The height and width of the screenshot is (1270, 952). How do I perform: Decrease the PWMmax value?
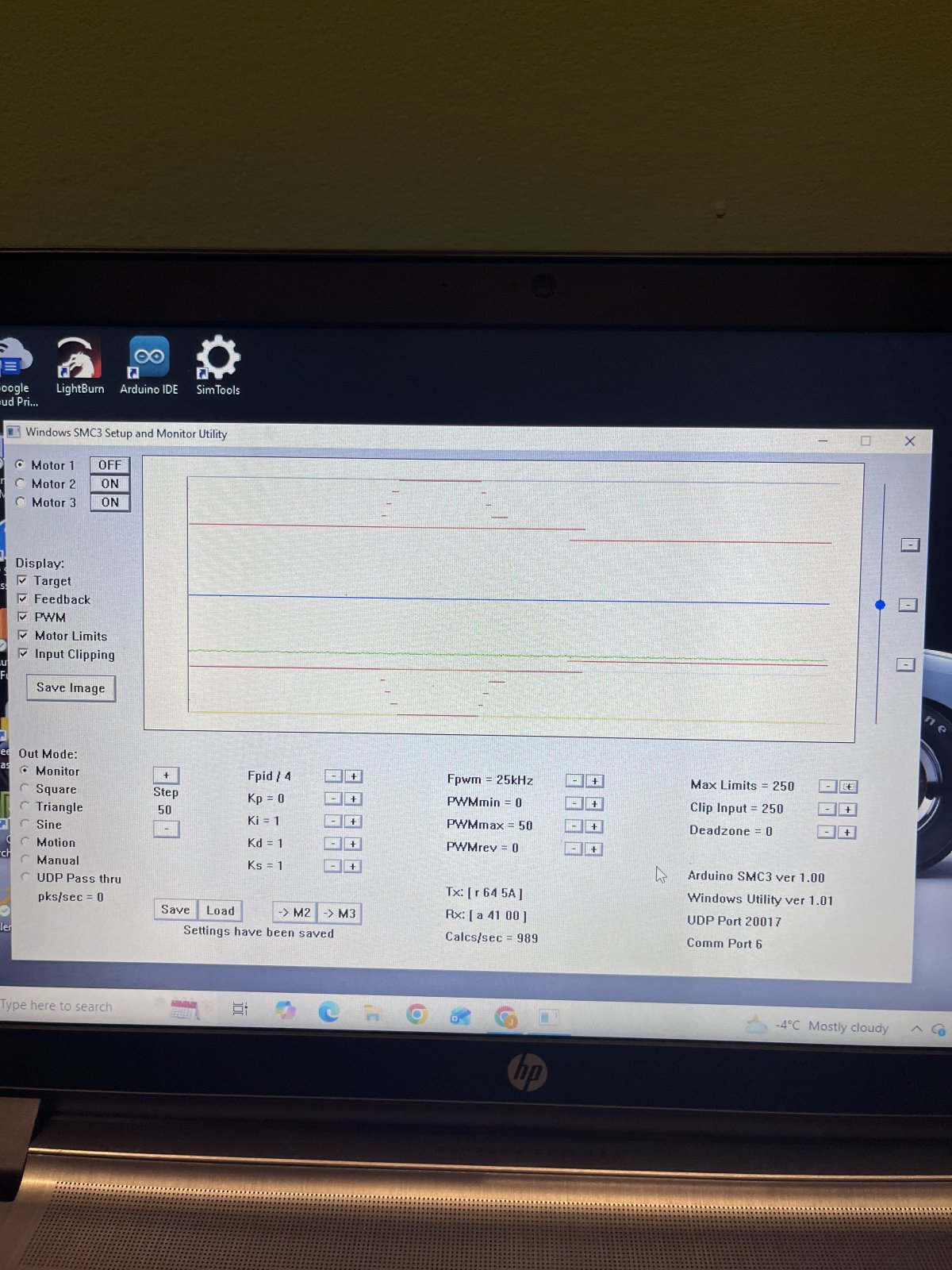(x=574, y=826)
